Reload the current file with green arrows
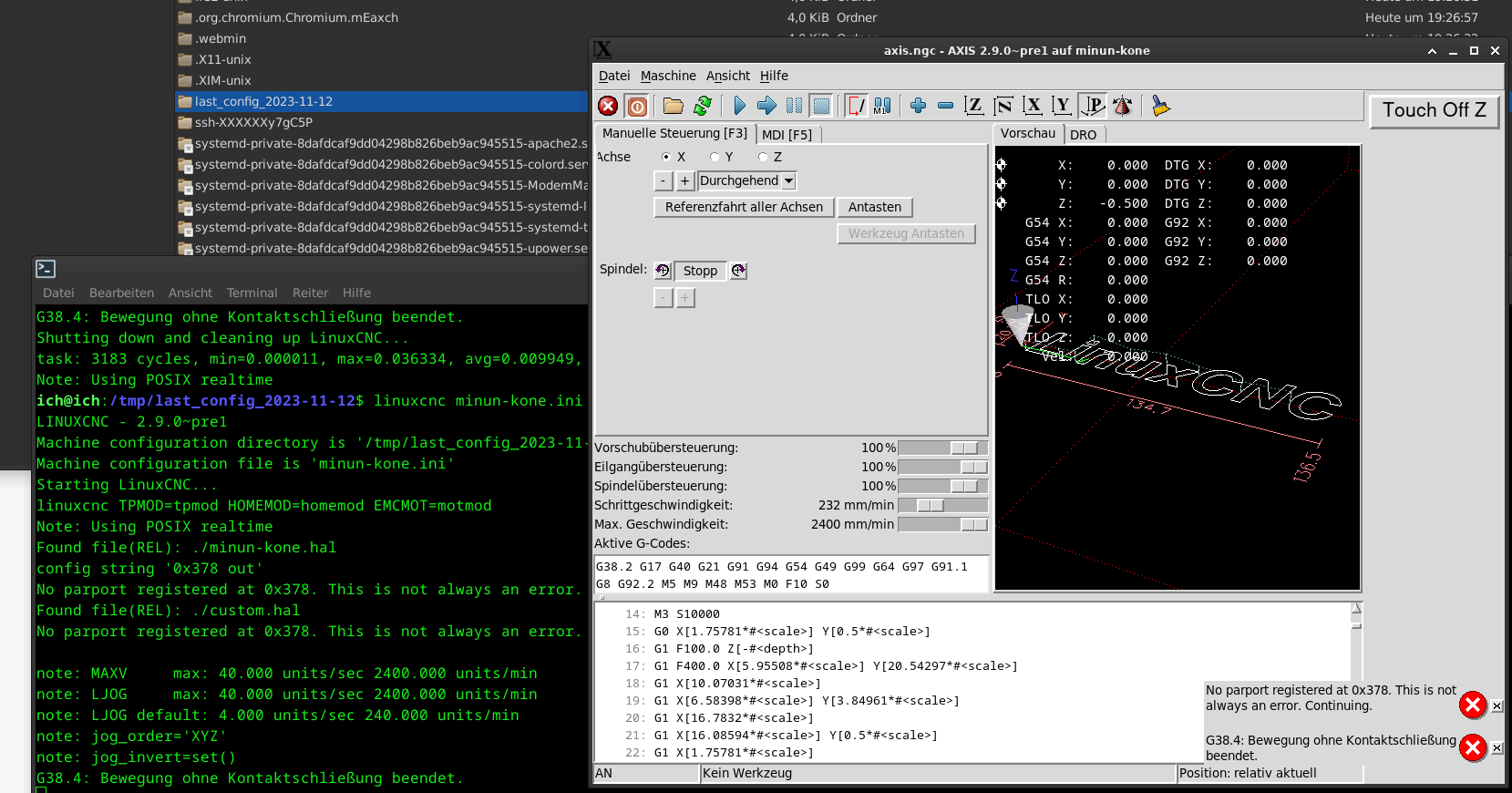Viewport: 1512px width, 793px height. (703, 106)
